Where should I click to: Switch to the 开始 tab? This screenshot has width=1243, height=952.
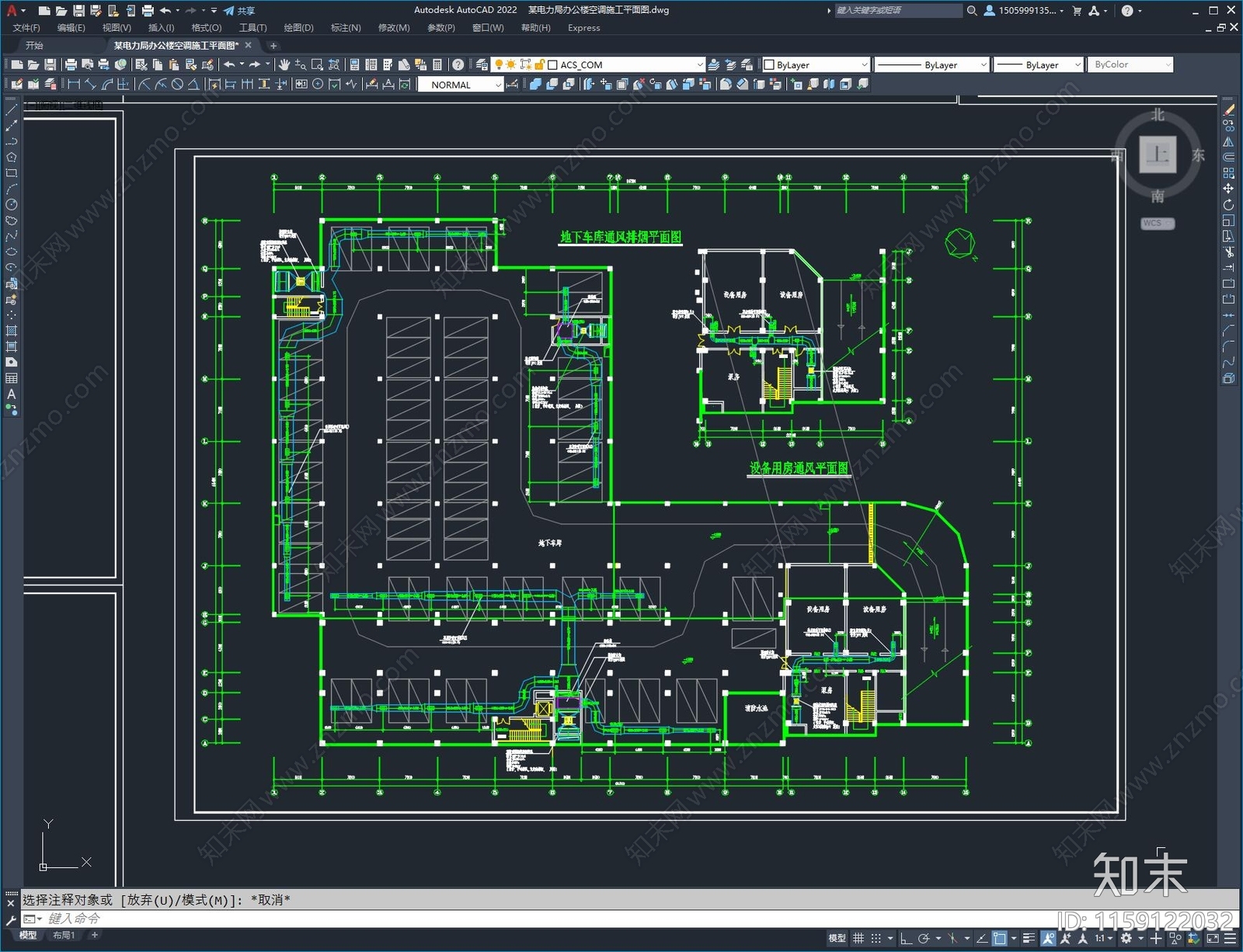(x=34, y=45)
